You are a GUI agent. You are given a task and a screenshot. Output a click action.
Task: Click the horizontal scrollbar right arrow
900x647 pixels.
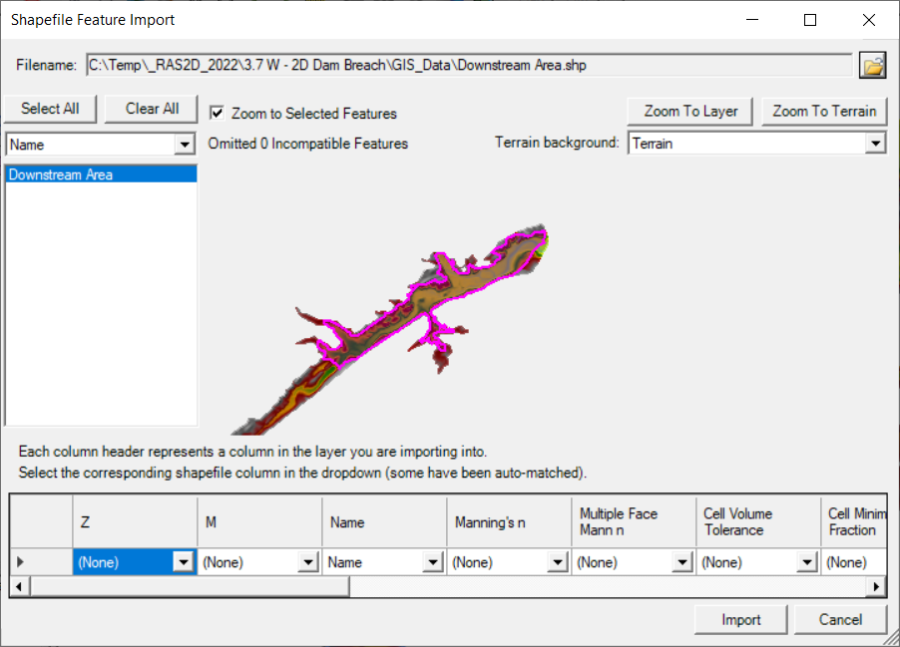(876, 587)
